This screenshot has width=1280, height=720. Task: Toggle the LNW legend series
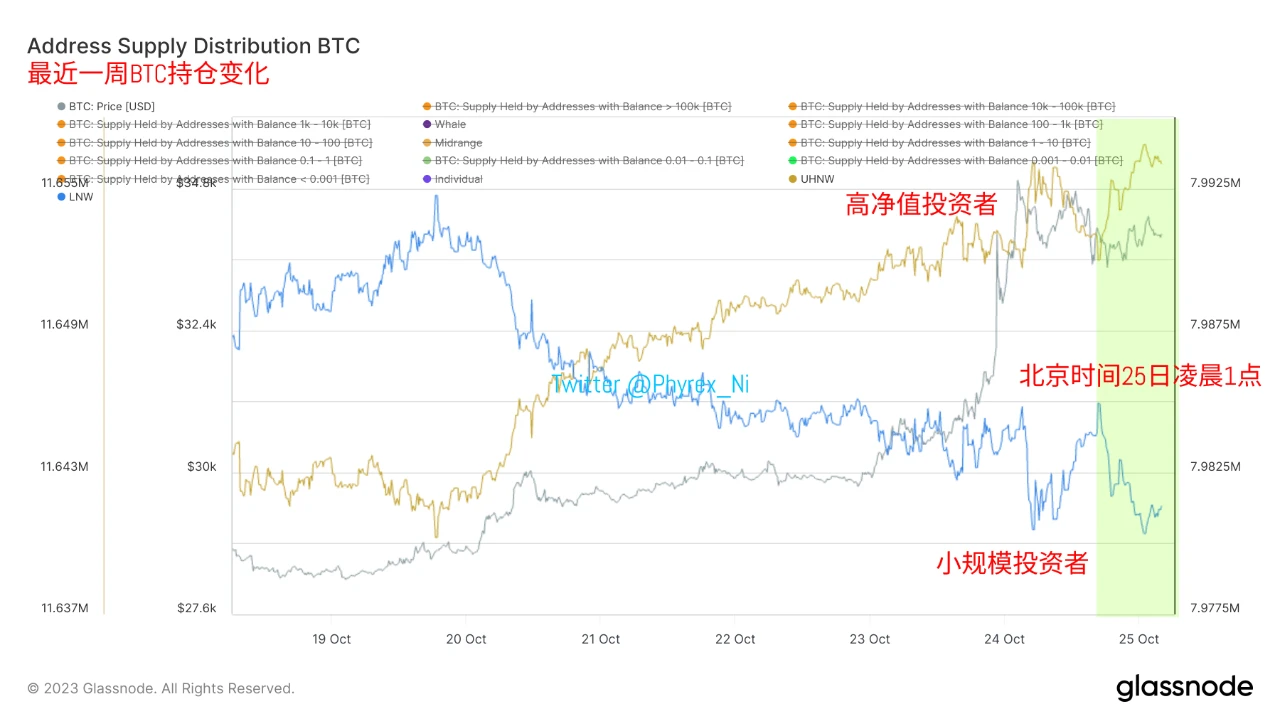(81, 197)
